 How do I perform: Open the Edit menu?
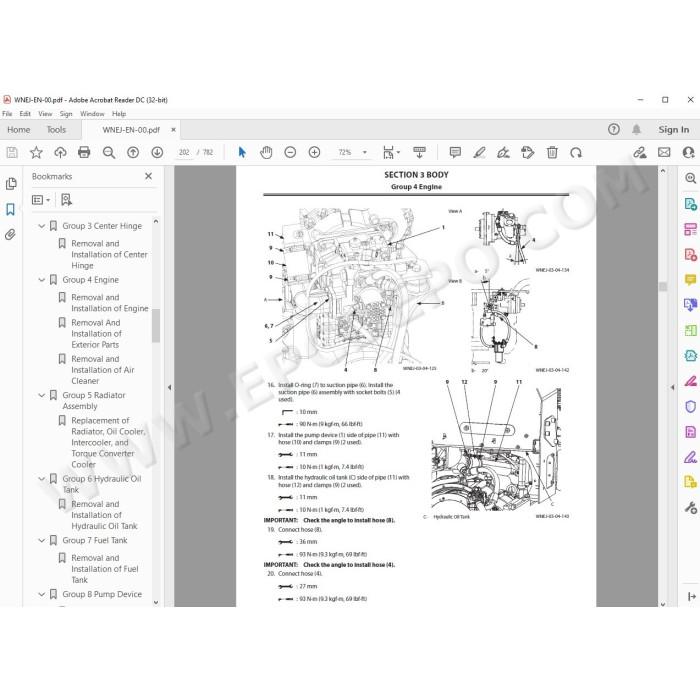point(25,114)
